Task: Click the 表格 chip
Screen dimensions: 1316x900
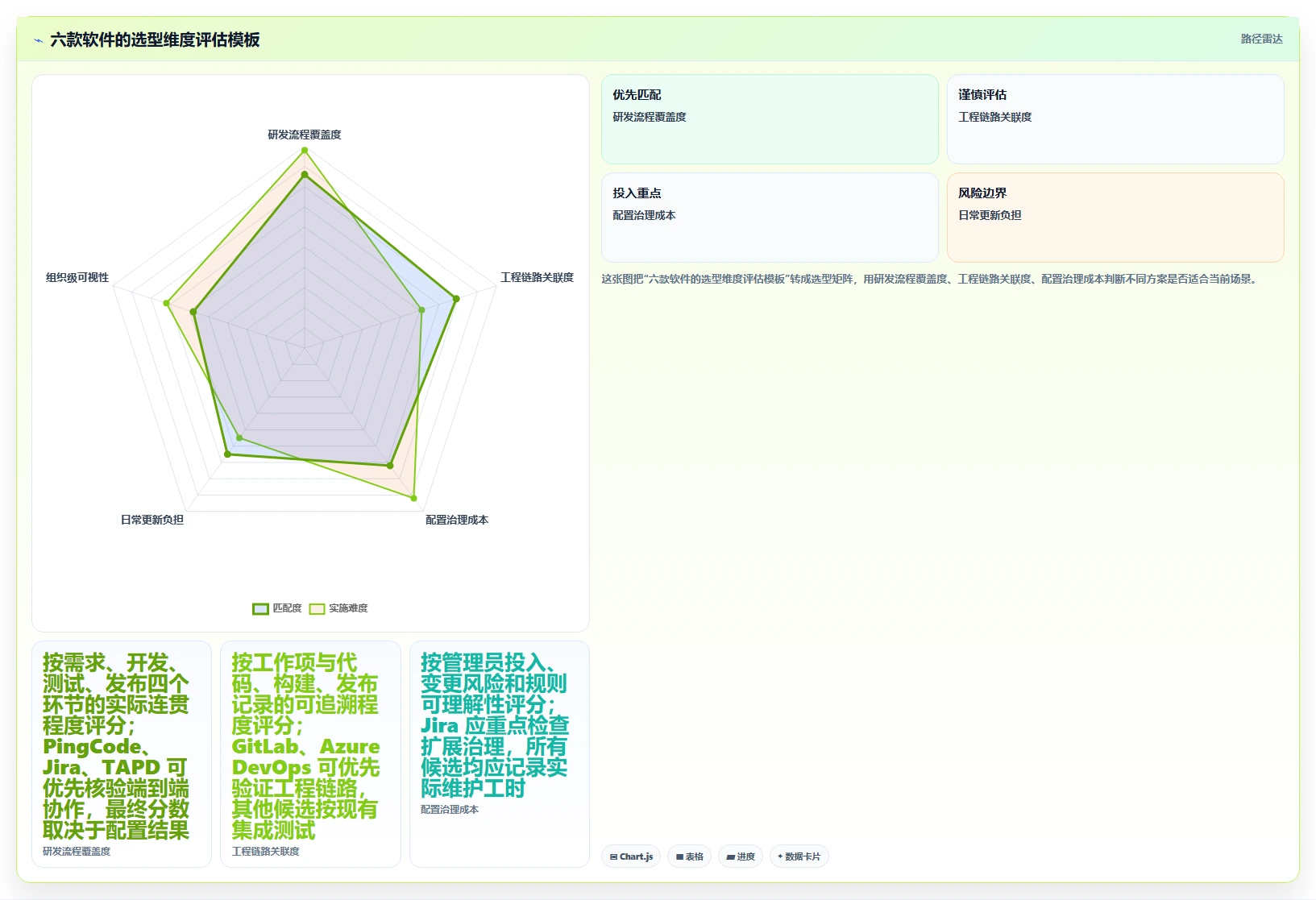Action: 689,856
